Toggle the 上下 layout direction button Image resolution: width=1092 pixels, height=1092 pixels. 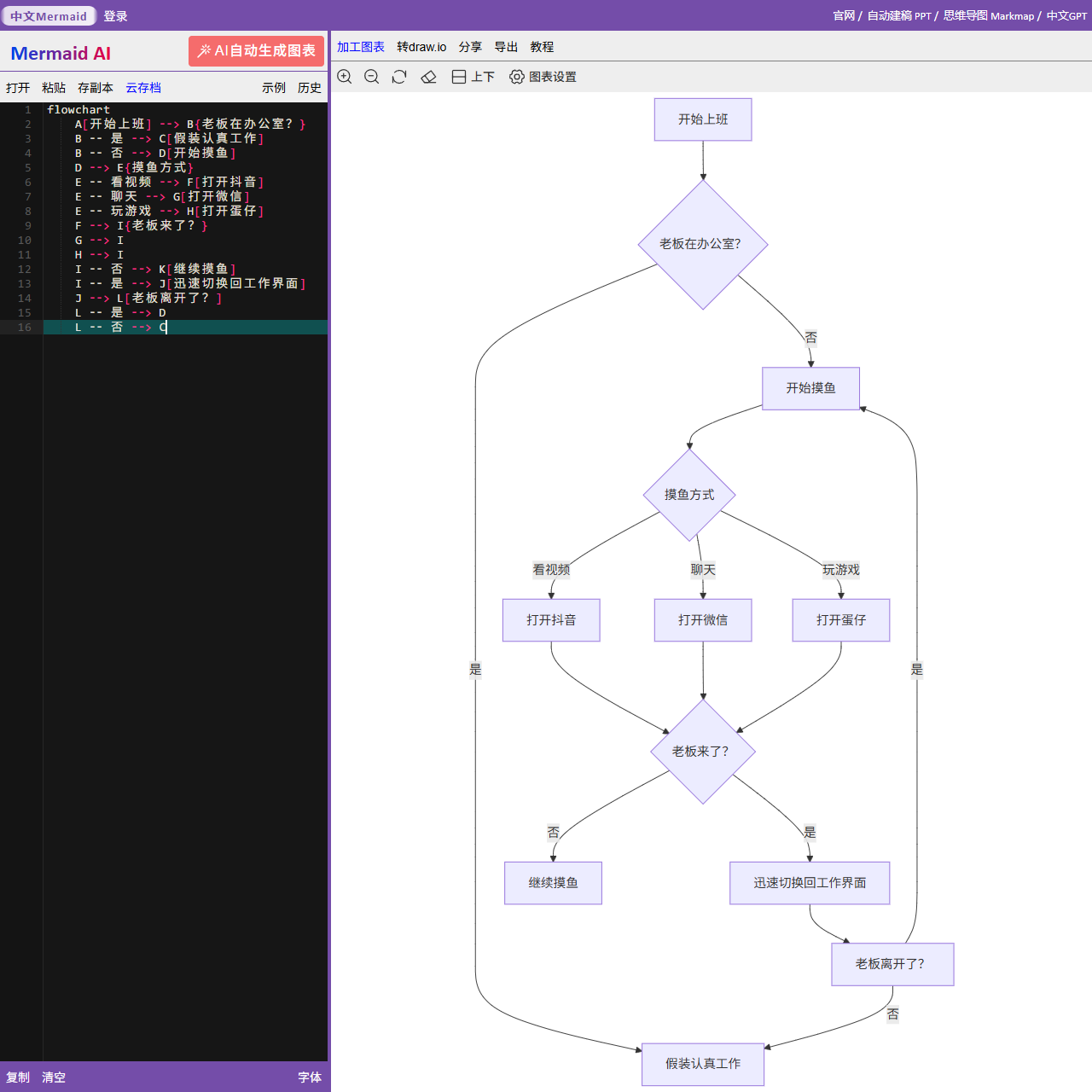coord(473,77)
